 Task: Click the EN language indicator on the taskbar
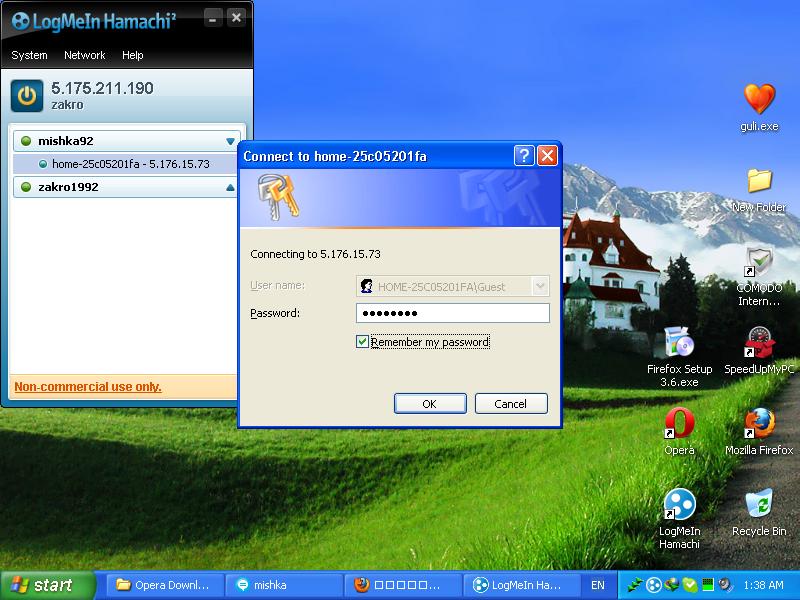coord(597,585)
